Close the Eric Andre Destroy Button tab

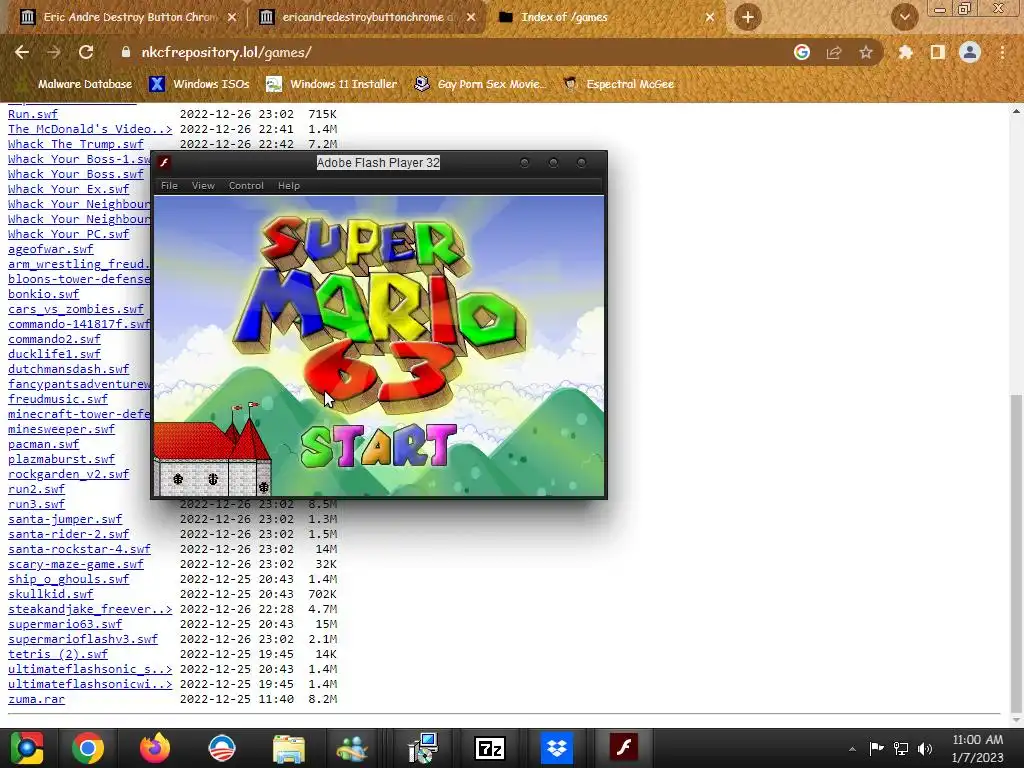click(x=232, y=17)
